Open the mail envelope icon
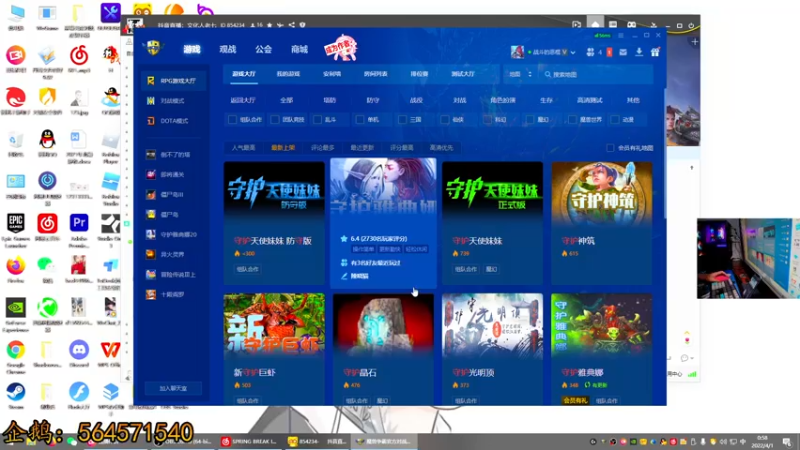800x450 pixels. coord(623,52)
